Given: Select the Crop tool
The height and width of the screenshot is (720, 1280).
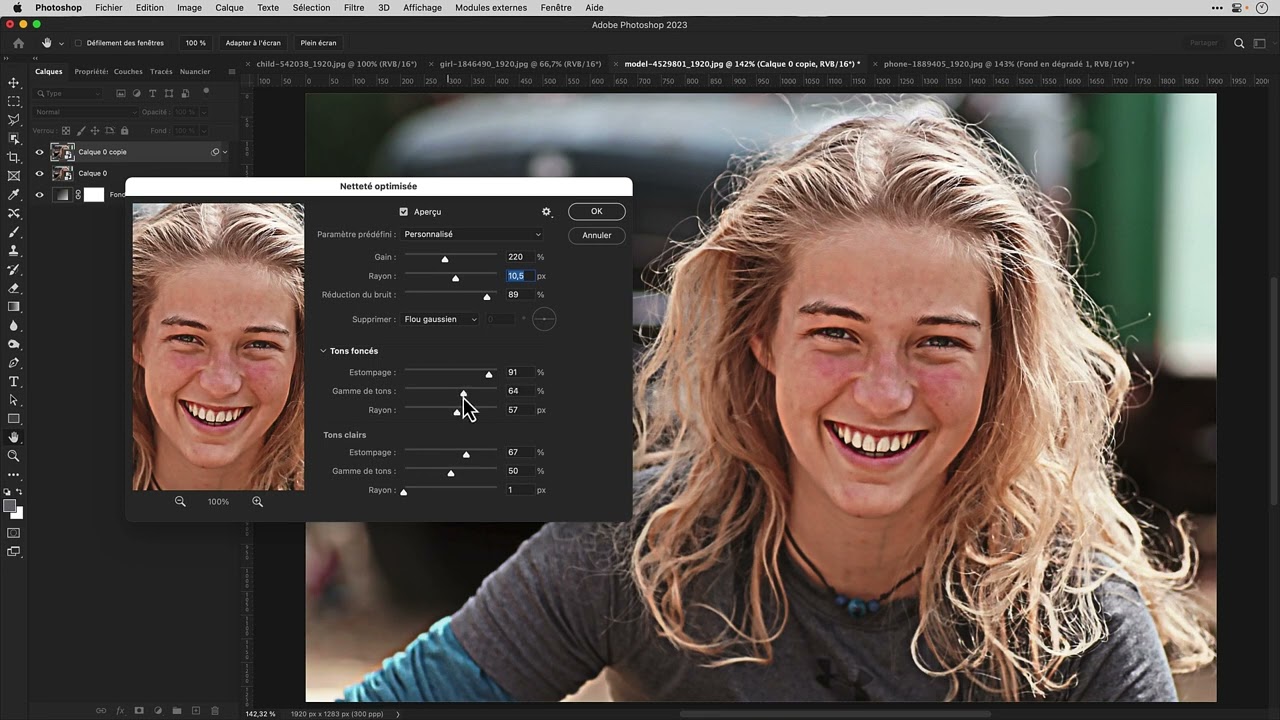Looking at the screenshot, I should 14,157.
